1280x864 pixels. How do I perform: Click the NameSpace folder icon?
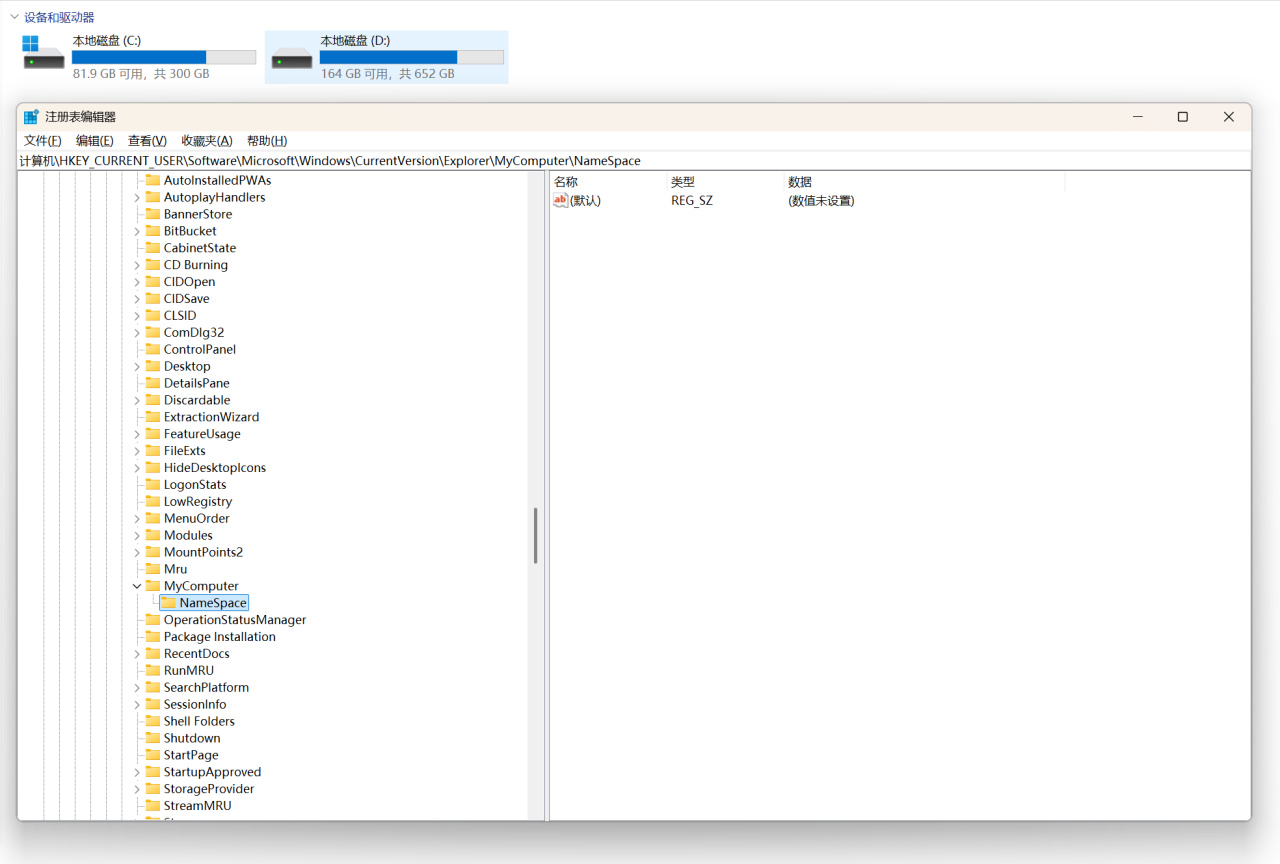click(x=169, y=603)
